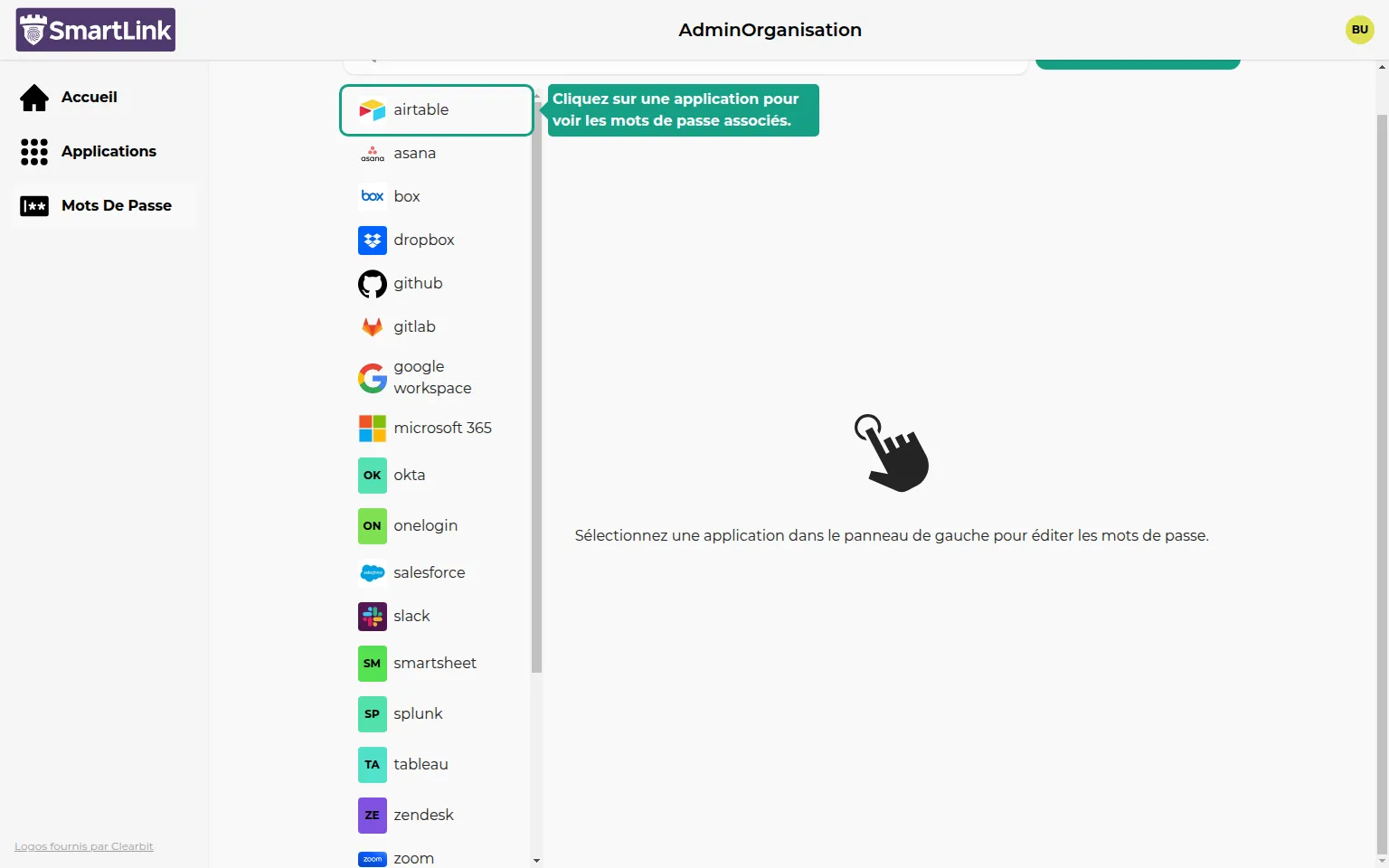1389x868 pixels.
Task: Click the asana logo icon
Action: [373, 154]
